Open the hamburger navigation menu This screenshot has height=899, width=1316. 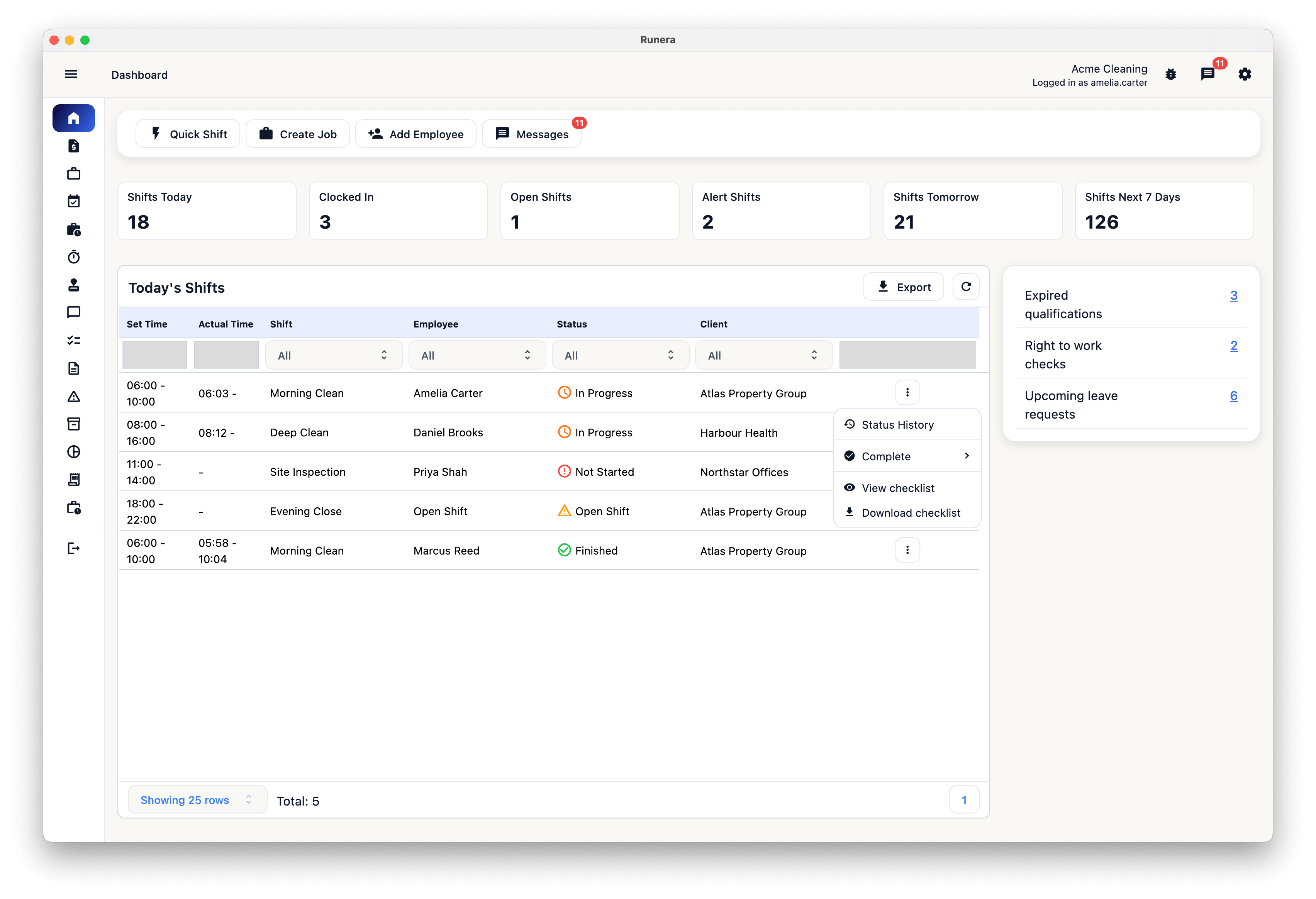click(x=71, y=74)
